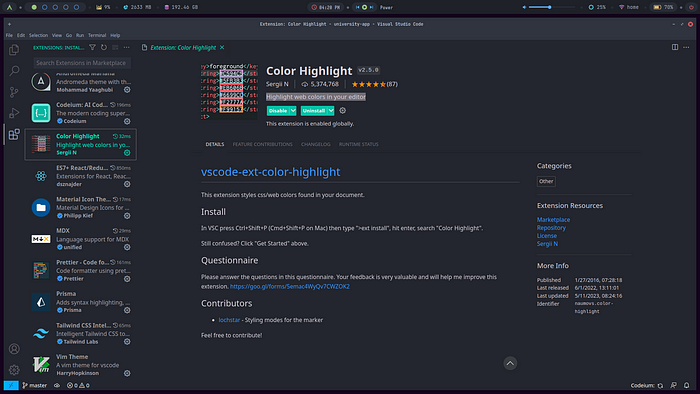Open the Help menu
The image size is (700, 394).
coord(115,35)
